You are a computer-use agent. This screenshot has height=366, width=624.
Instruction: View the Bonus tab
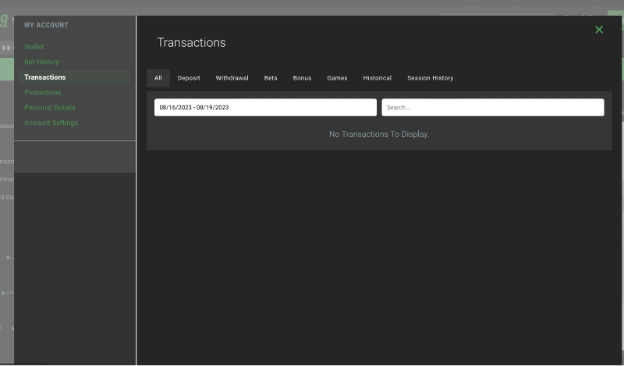point(302,78)
